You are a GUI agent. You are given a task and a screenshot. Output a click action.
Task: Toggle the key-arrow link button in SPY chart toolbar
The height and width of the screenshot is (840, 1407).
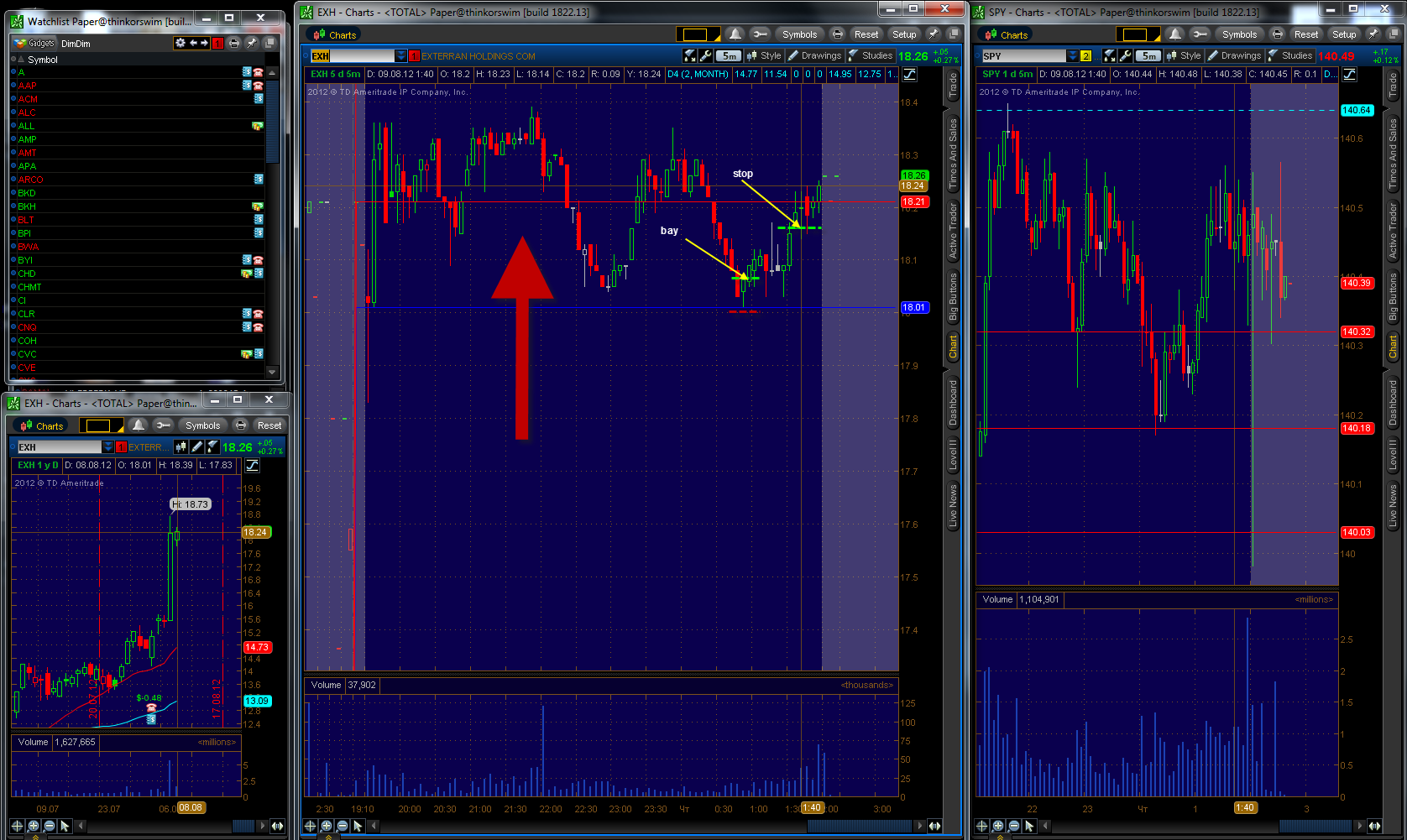point(1200,34)
